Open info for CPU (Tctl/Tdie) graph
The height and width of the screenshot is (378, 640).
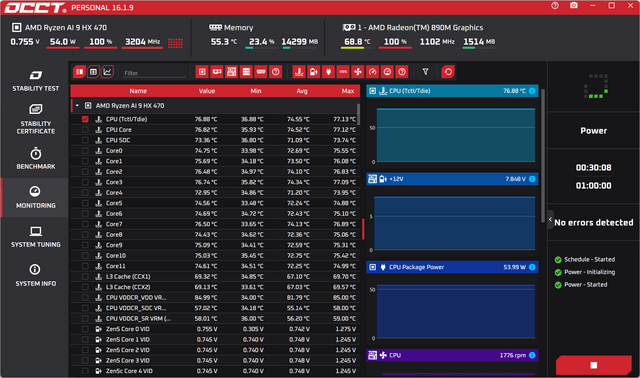[x=532, y=91]
